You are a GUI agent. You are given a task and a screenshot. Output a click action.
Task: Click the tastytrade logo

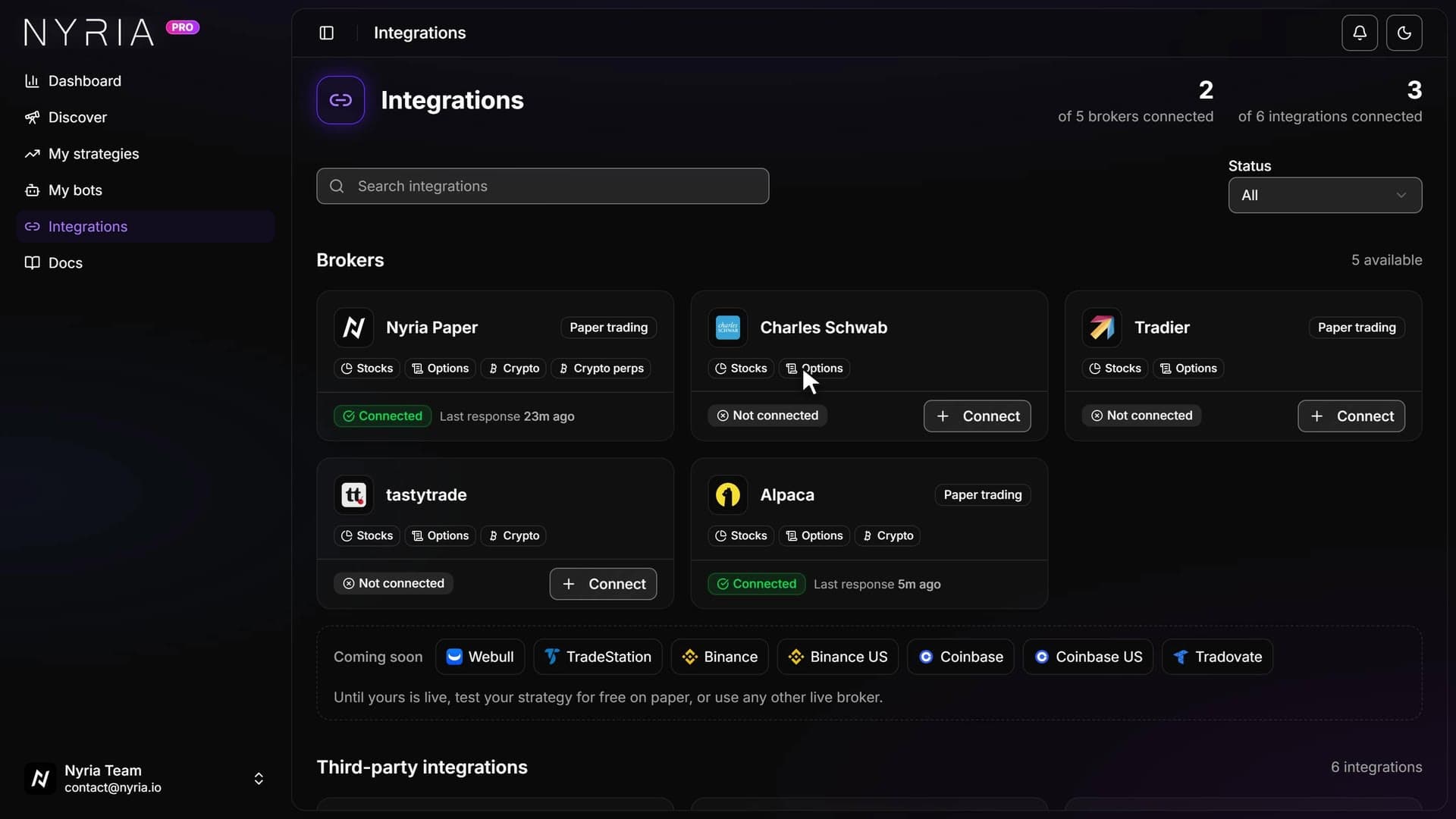point(353,495)
